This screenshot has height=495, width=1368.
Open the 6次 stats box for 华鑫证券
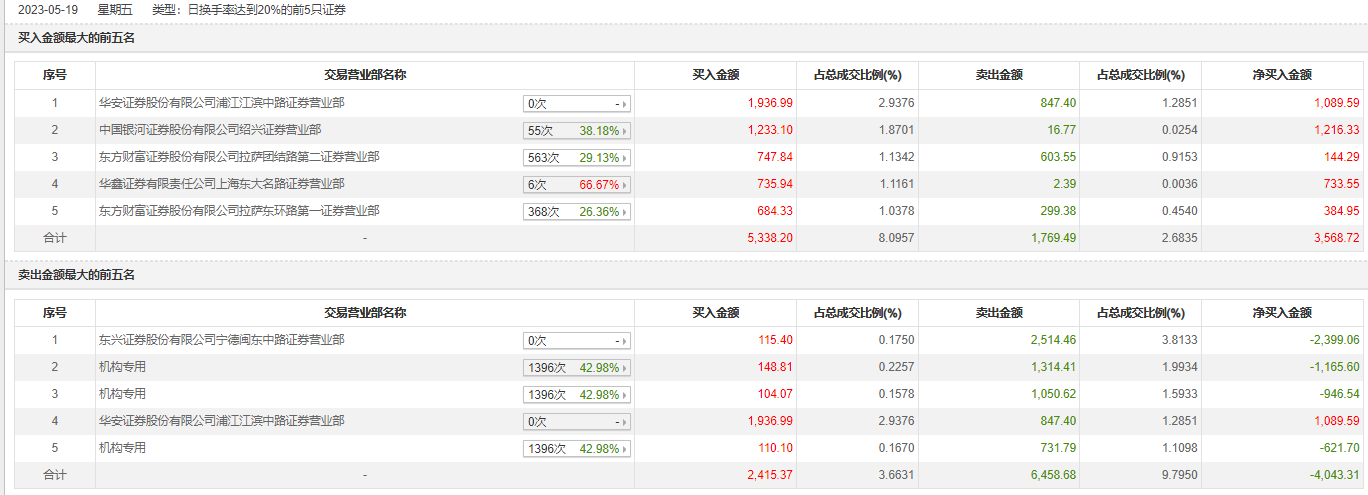(577, 185)
